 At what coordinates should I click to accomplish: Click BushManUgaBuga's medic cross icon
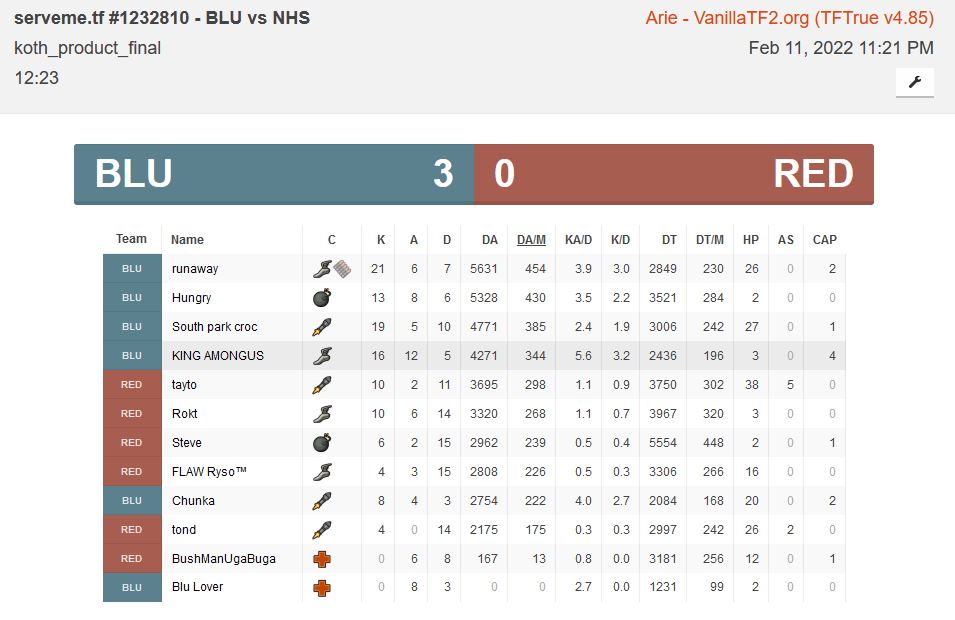click(x=322, y=559)
